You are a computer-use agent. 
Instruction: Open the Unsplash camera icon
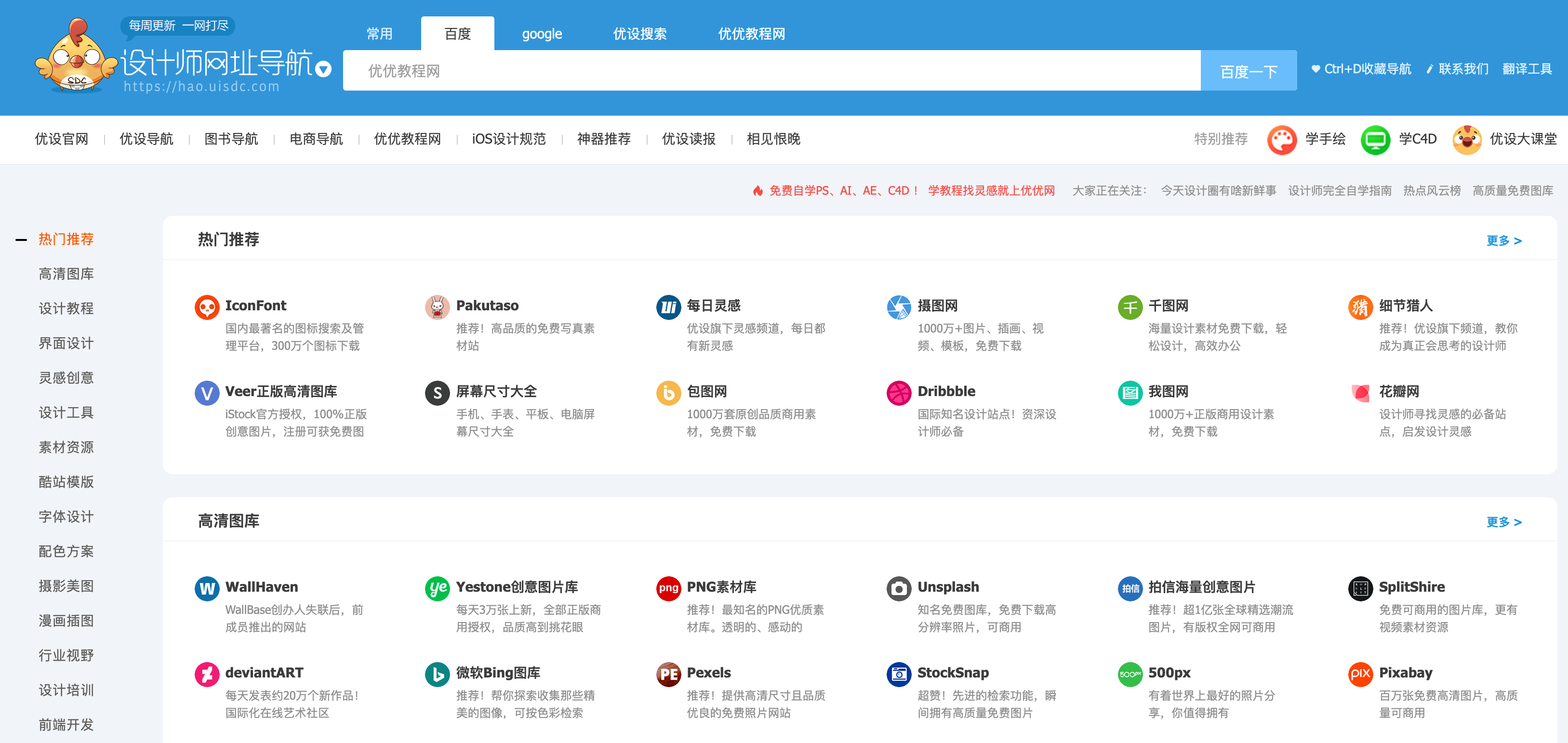point(898,588)
